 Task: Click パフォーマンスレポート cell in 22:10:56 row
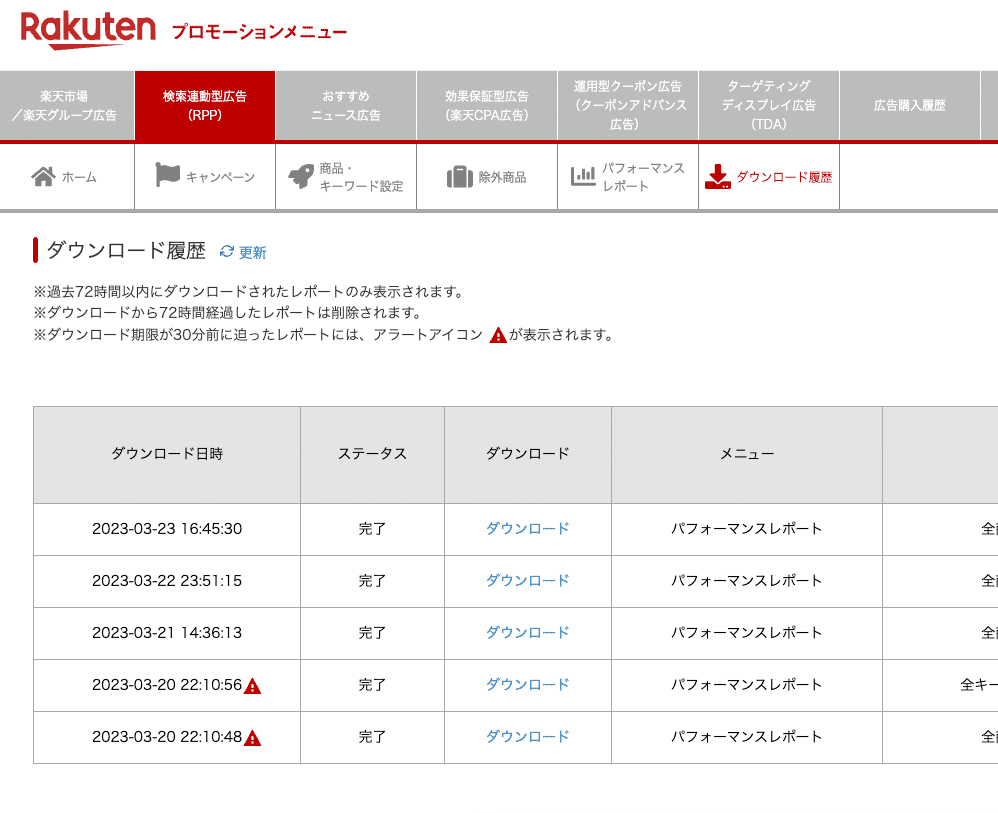click(x=747, y=684)
